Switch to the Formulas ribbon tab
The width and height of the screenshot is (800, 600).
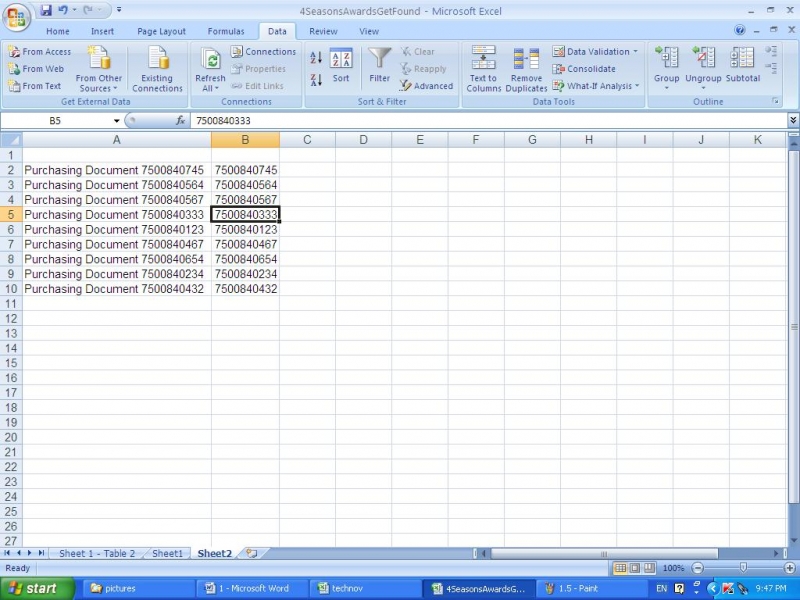(x=226, y=31)
